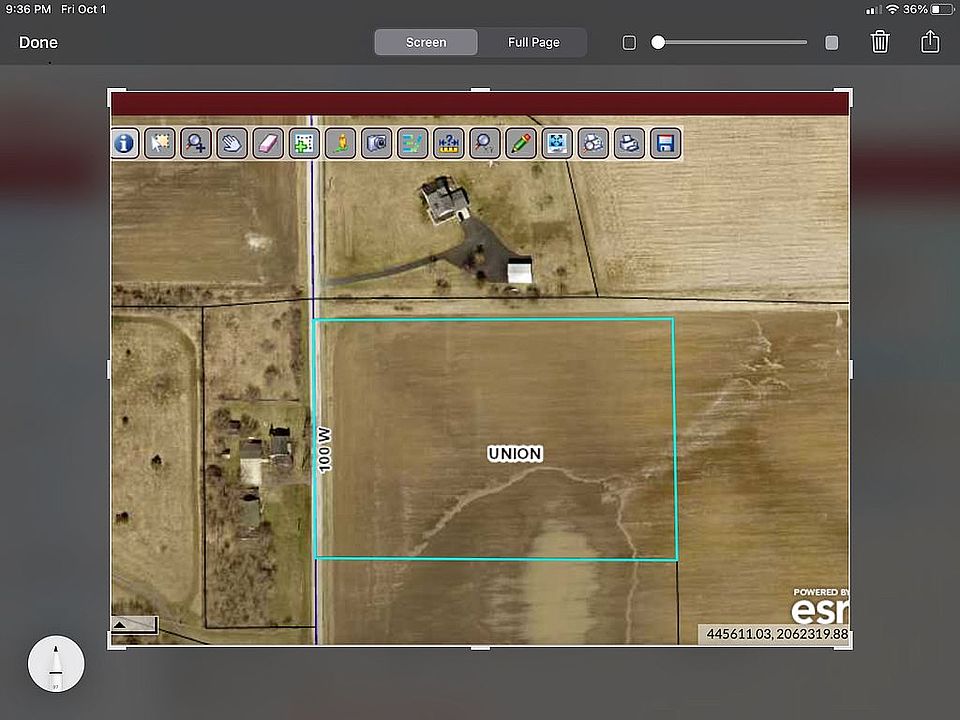Open the measure distance ruler tool
The width and height of the screenshot is (960, 720).
click(x=449, y=143)
